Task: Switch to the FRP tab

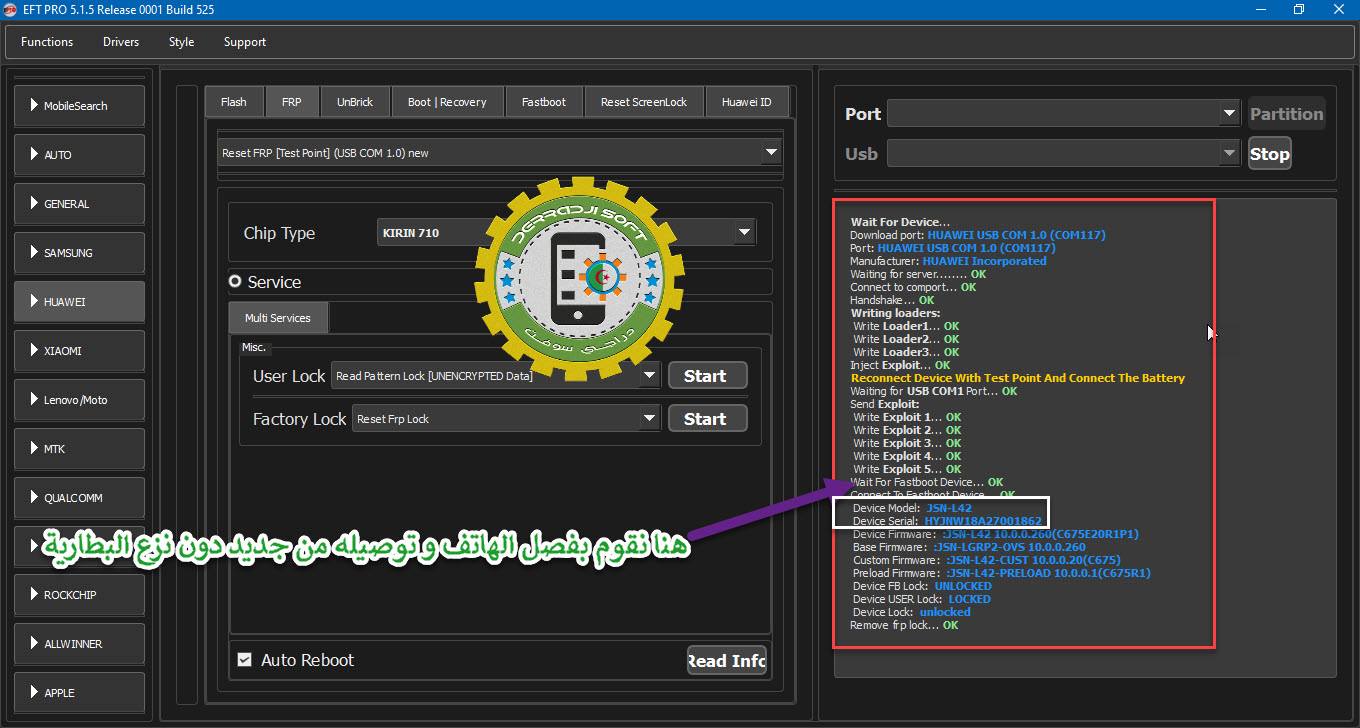Action: (x=292, y=102)
